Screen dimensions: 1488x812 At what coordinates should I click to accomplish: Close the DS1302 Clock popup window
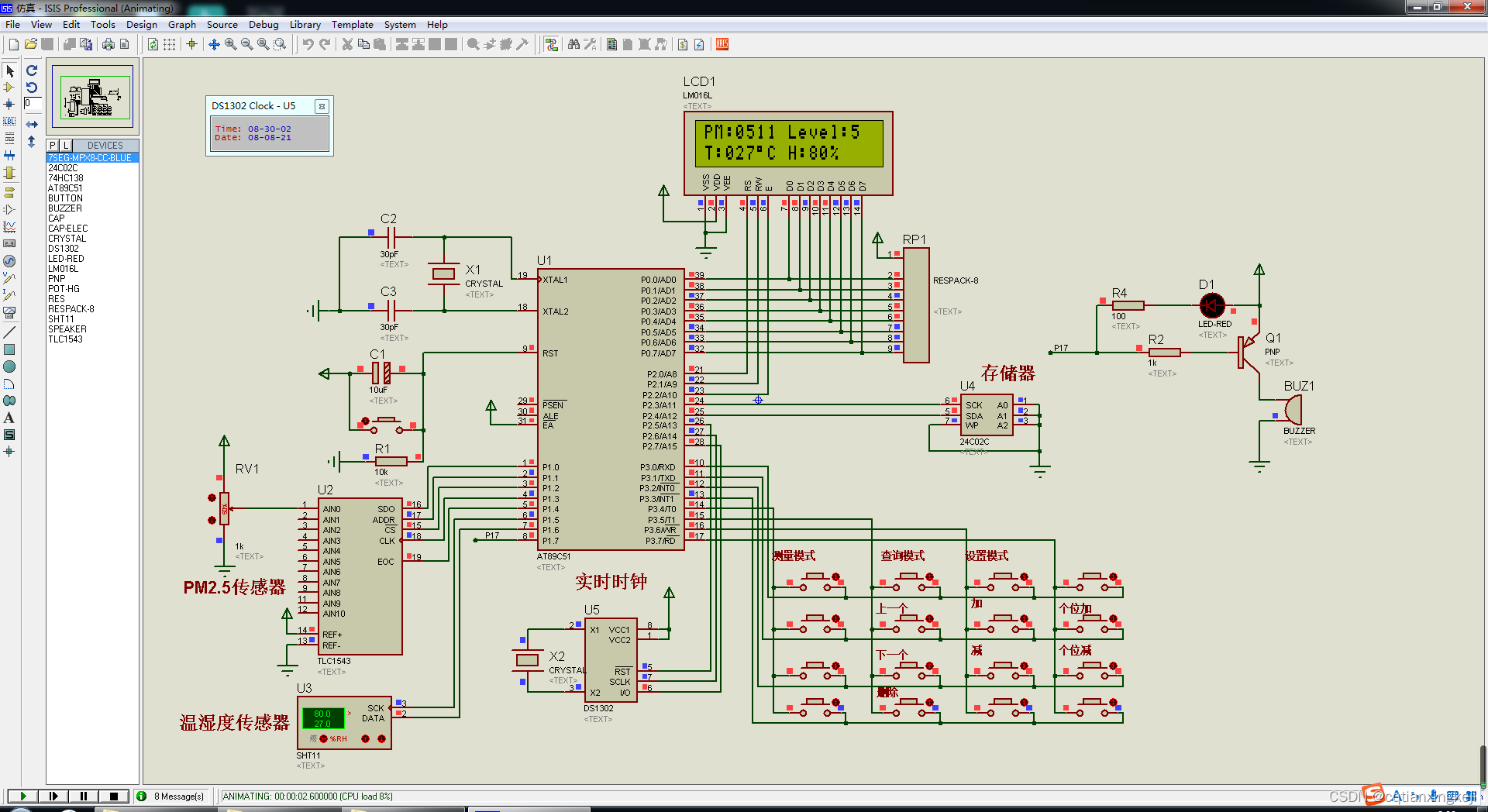click(322, 106)
